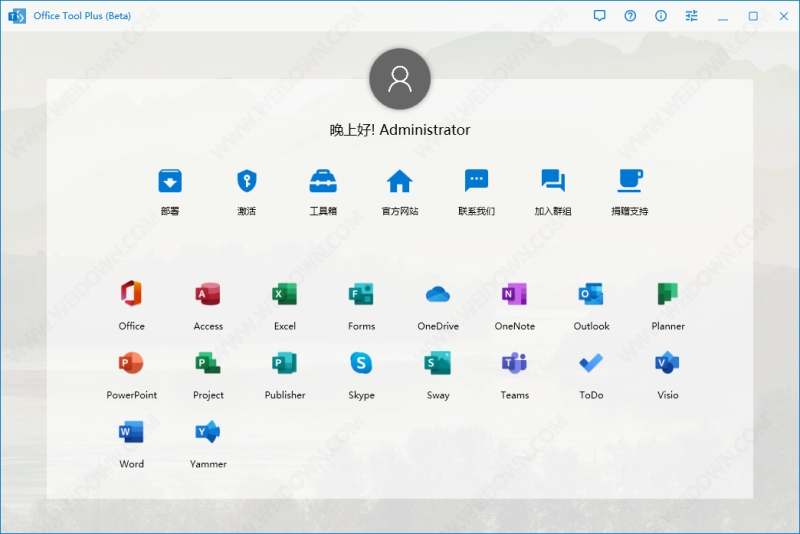Viewport: 800px width, 534px height.
Task: Click the 捐赠支持 coffee cup icon
Action: (630, 181)
